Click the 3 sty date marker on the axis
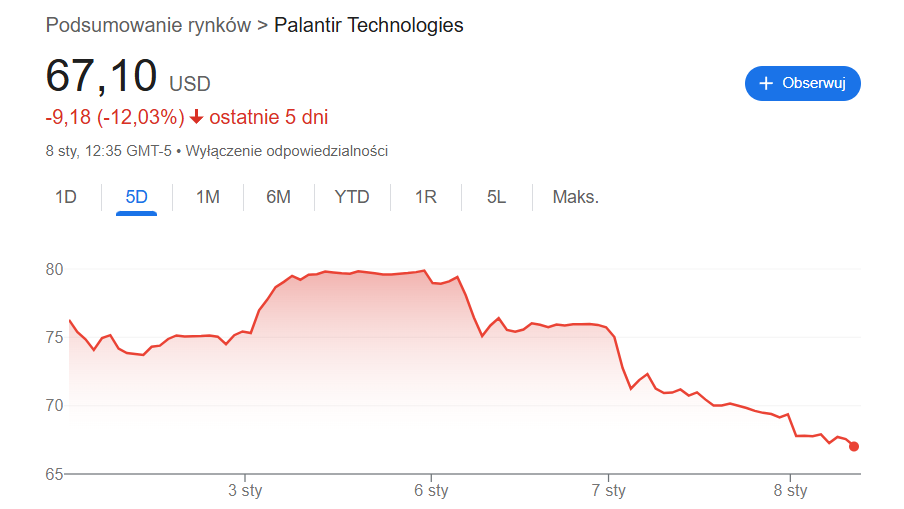This screenshot has width=904, height=509. pos(244,490)
